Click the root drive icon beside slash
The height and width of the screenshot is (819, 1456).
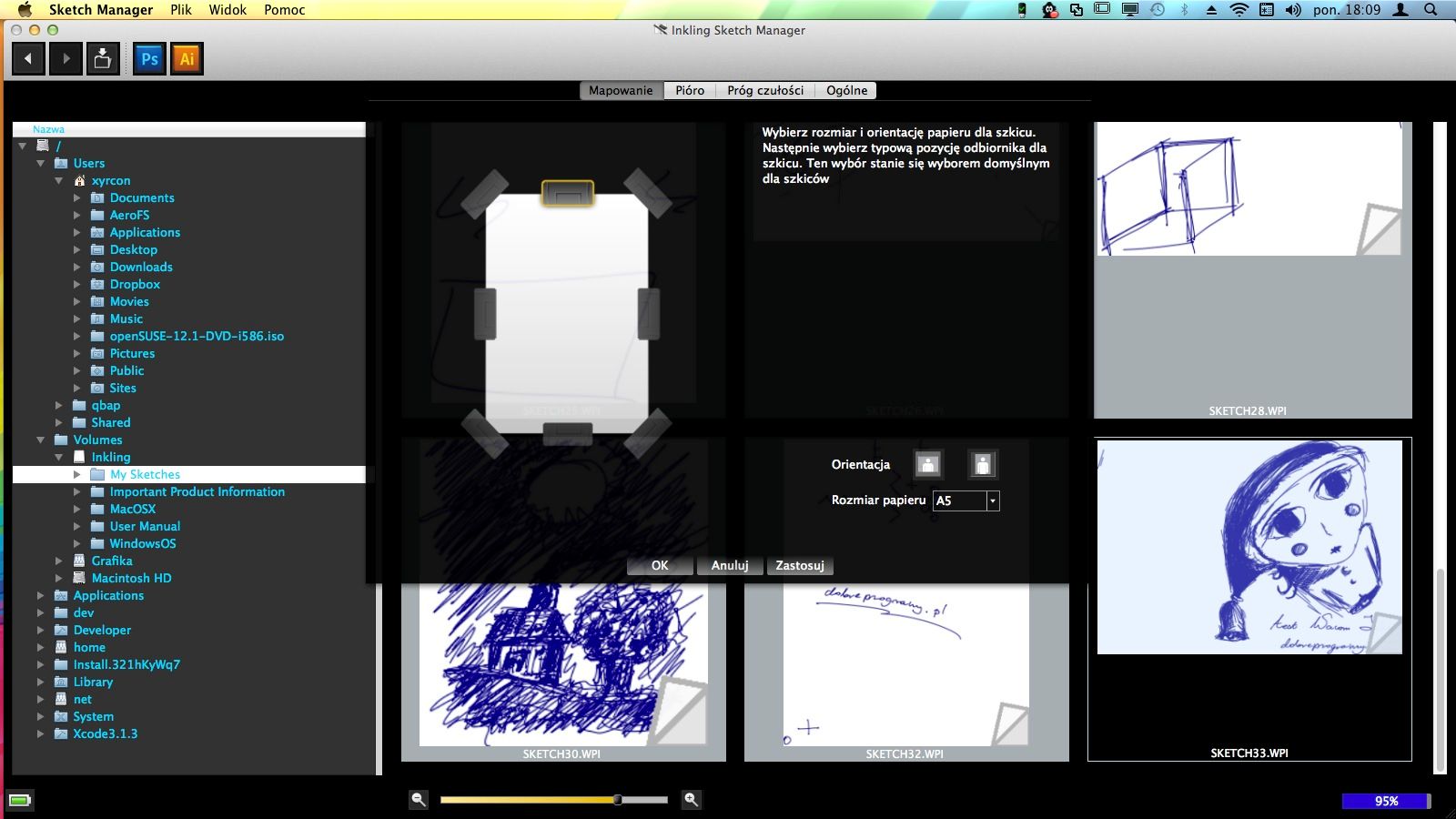(43, 146)
